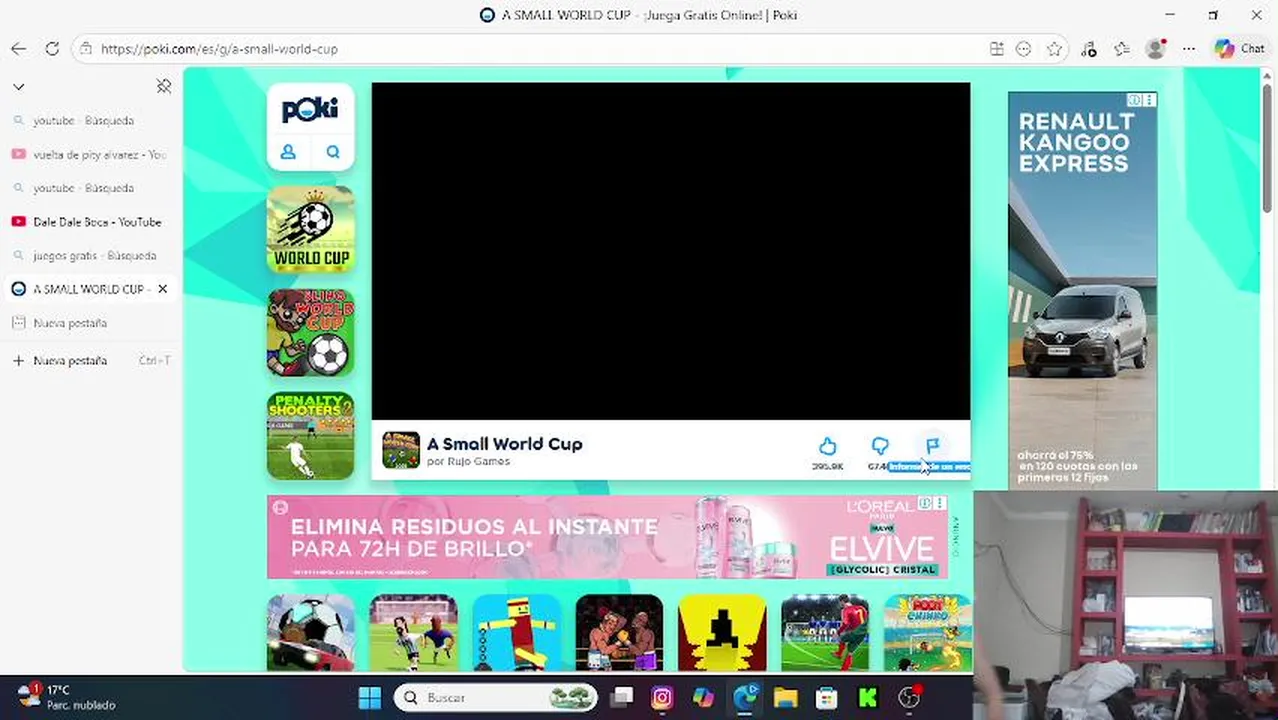Viewport: 1278px width, 720px height.
Task: Open the World Cup game thumbnail in sidebar
Action: [x=310, y=229]
